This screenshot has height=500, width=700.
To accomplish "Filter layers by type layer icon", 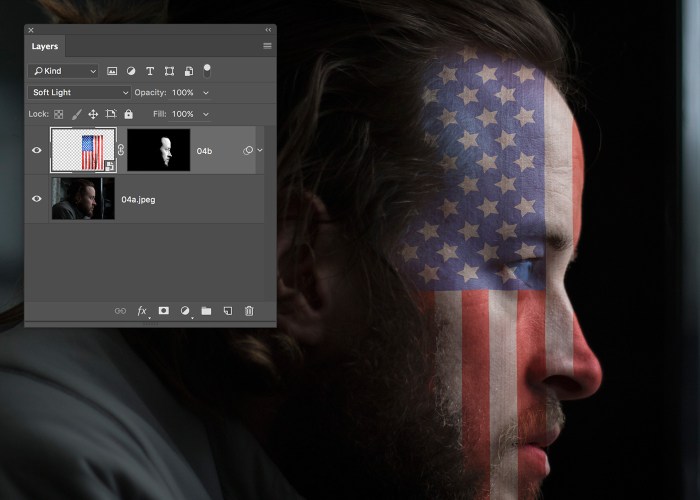I will pyautogui.click(x=150, y=71).
